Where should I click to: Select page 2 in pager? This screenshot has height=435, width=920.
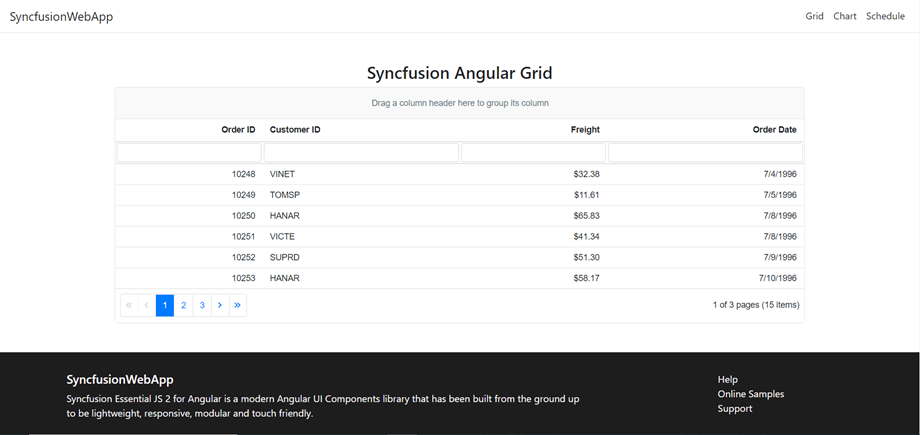(184, 305)
